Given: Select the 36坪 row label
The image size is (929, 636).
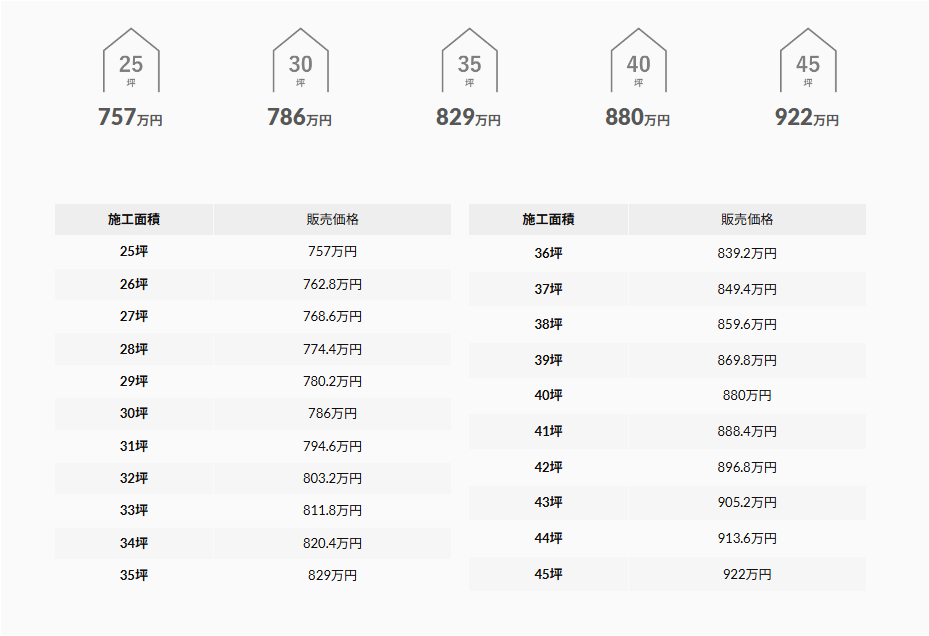Looking at the screenshot, I should (549, 253).
